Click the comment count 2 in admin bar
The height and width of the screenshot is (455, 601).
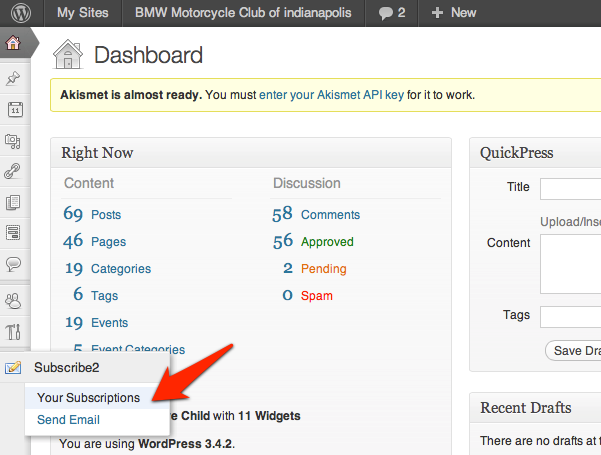click(x=401, y=13)
